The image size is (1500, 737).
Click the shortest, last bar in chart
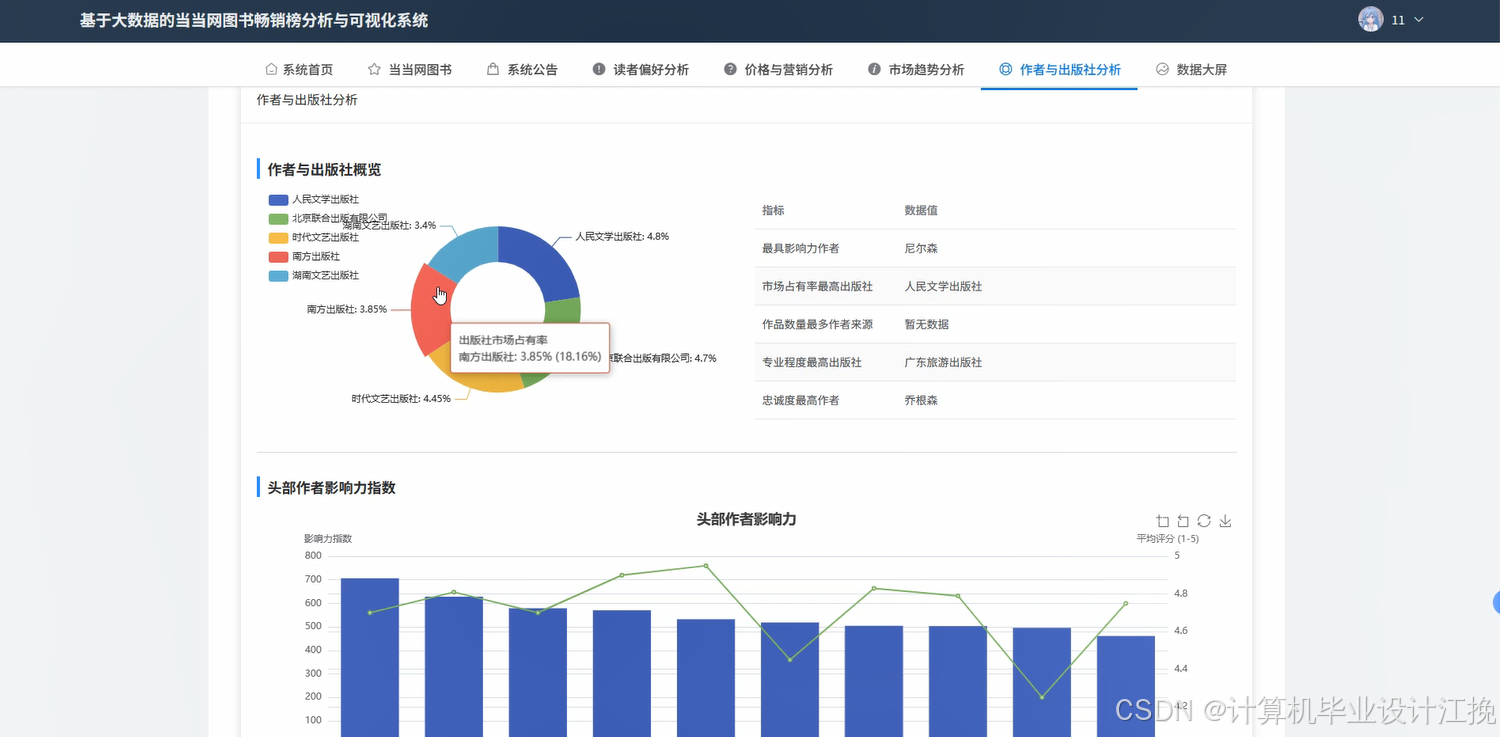1126,686
